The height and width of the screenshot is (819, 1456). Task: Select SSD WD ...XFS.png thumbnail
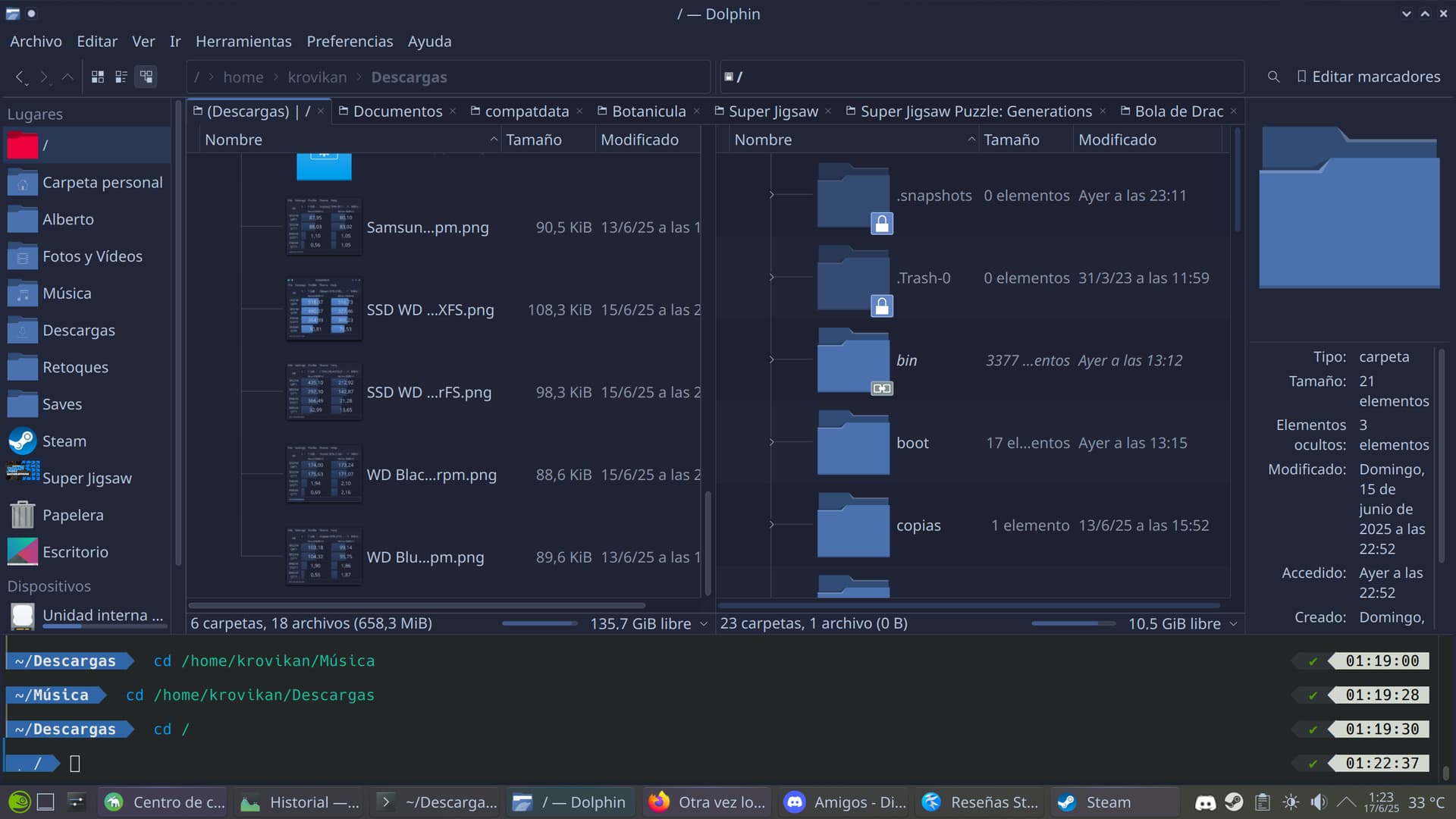(324, 309)
